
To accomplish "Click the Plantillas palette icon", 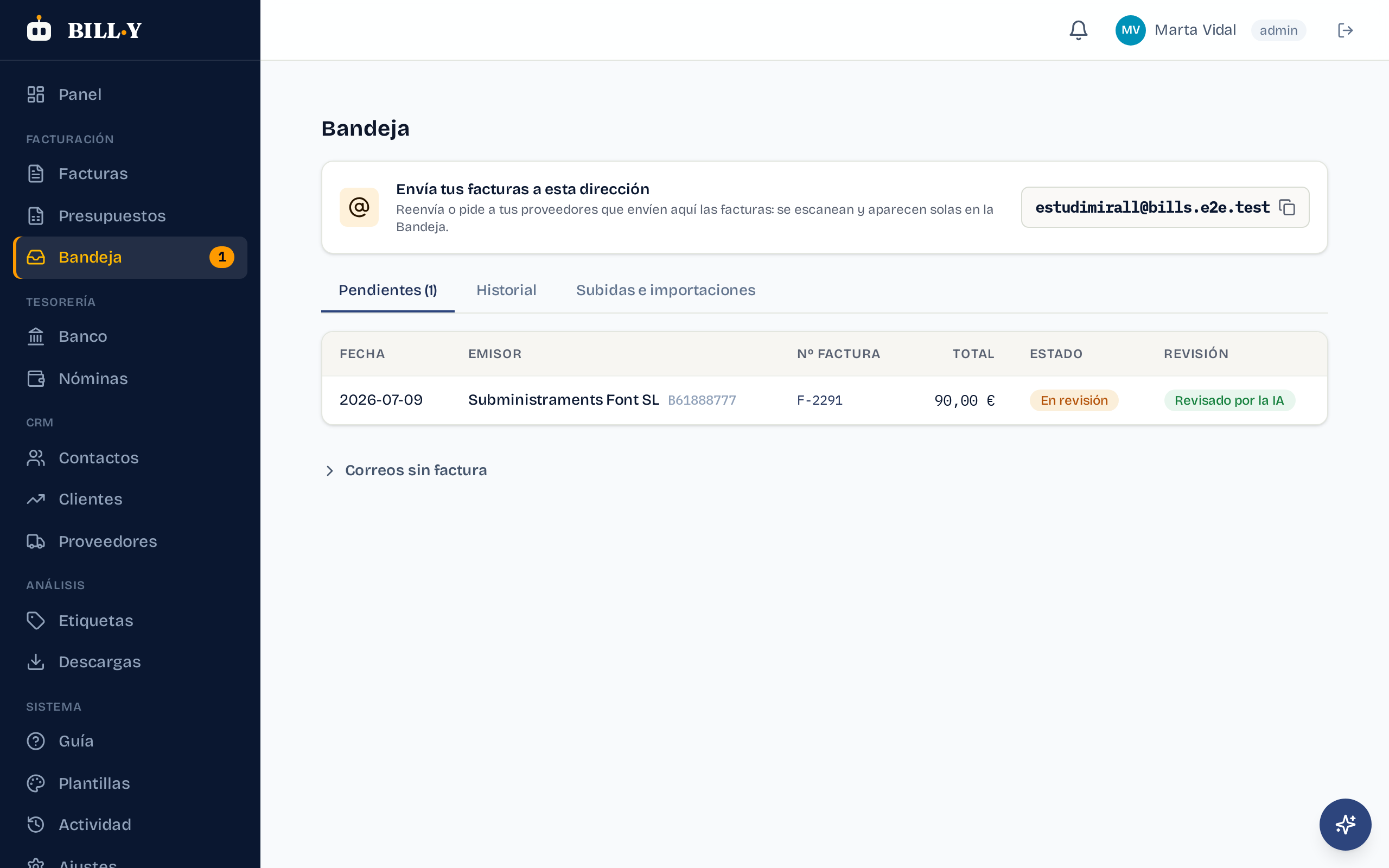I will [36, 783].
